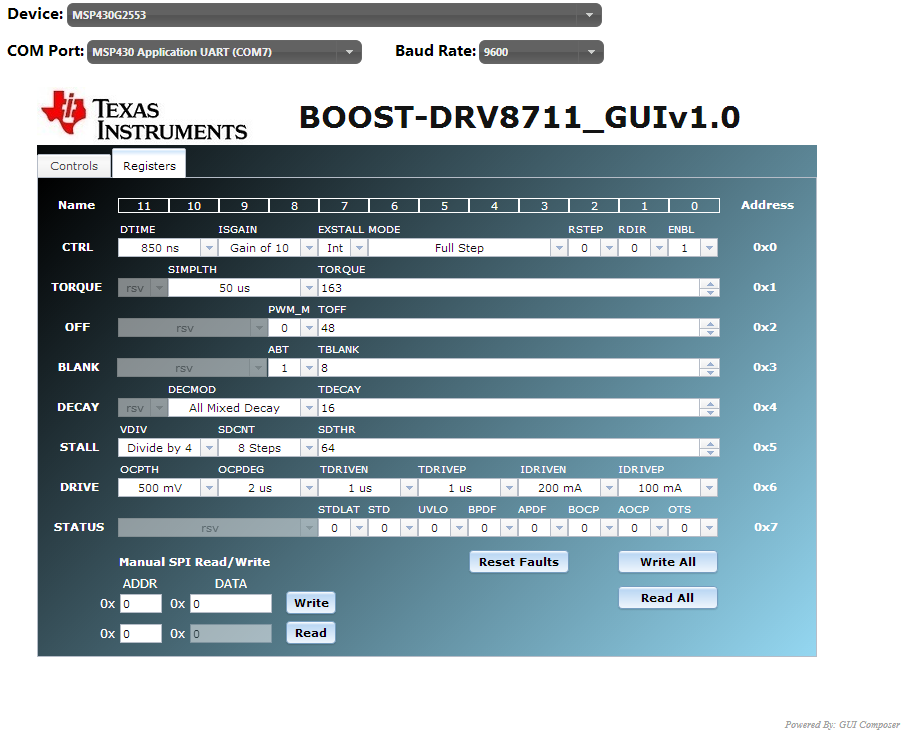Focus the write ADDR hex input field
908x733 pixels.
pyautogui.click(x=141, y=603)
